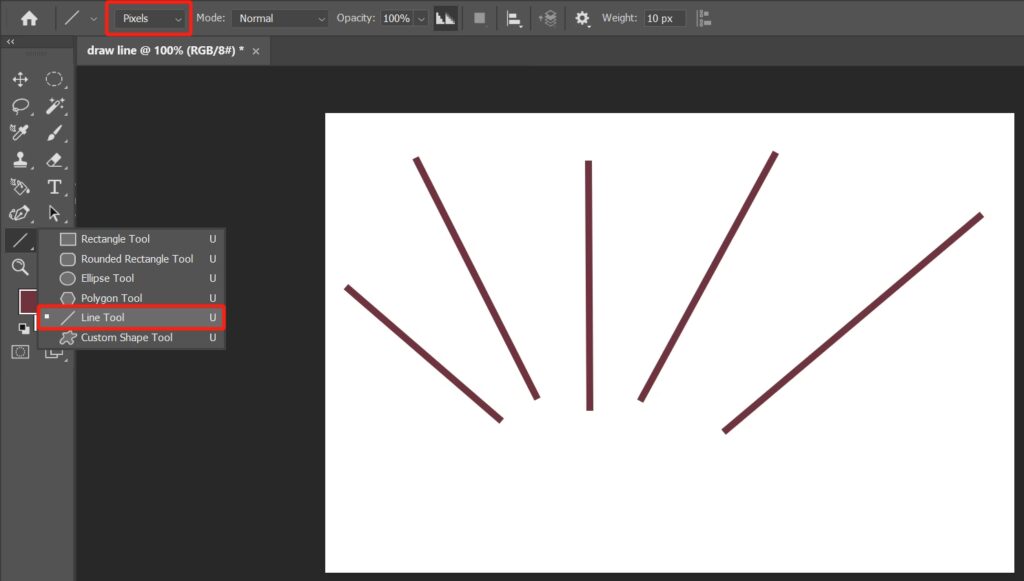The width and height of the screenshot is (1024, 581).
Task: Open the Pixels tool mode dropdown
Action: tap(151, 18)
